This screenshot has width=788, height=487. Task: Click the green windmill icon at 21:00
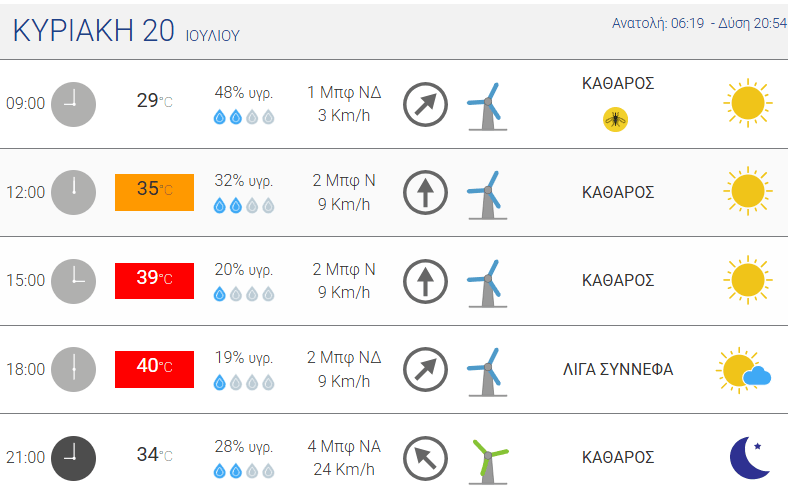[488, 461]
